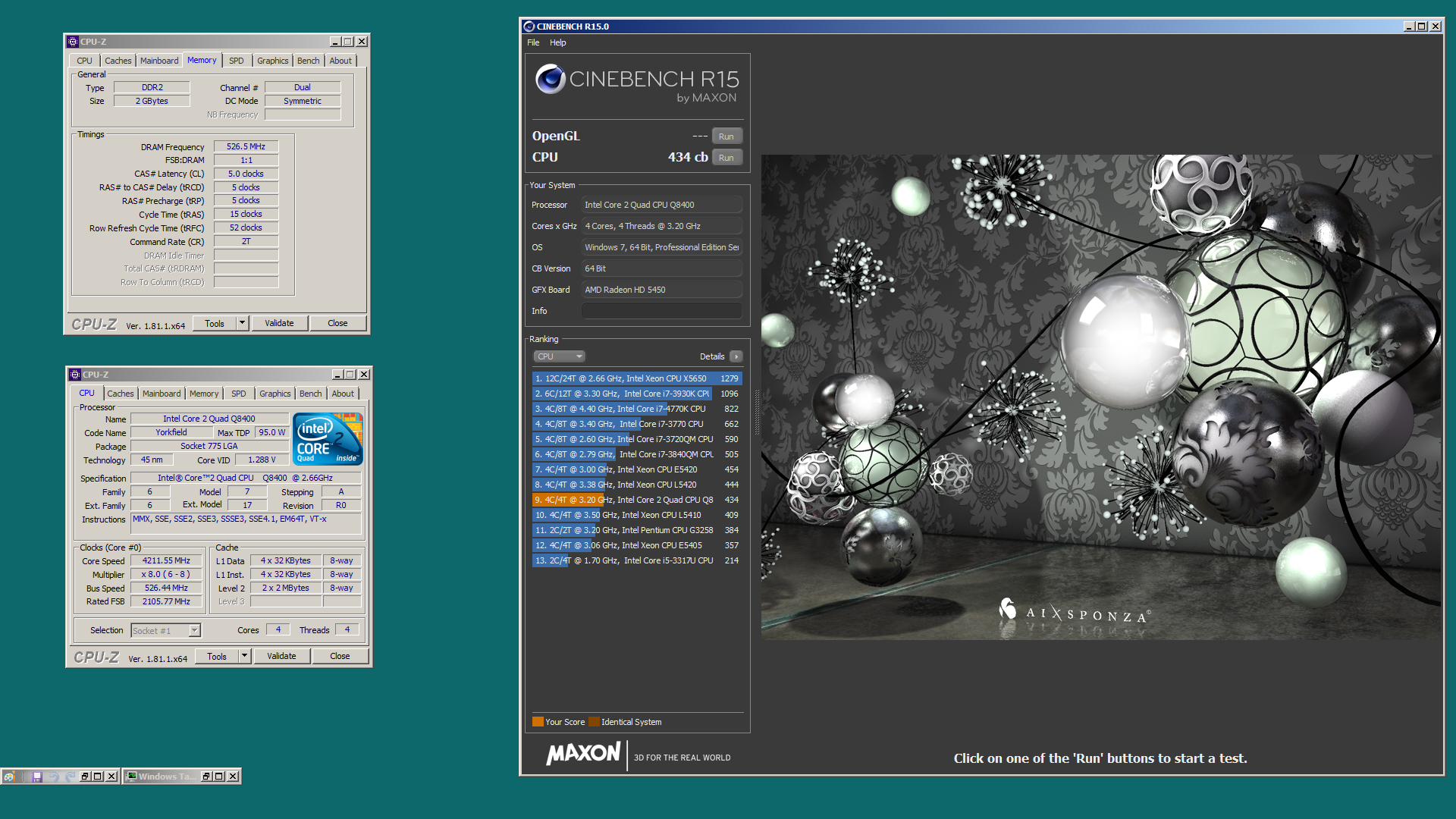Viewport: 1456px width, 819px height.
Task: Click the Cinebench R15 sphere logo
Action: click(551, 79)
